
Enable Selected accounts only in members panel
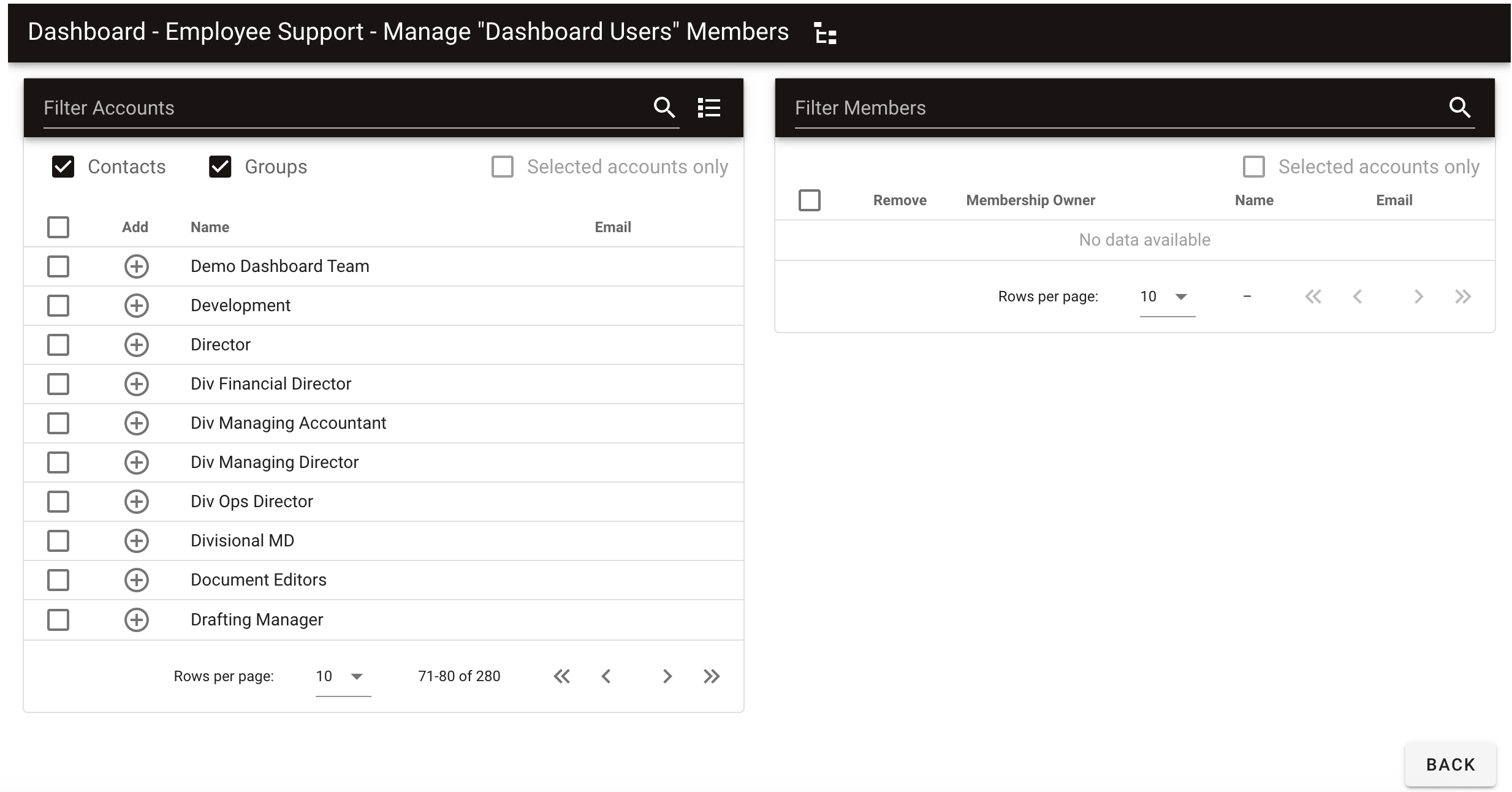click(x=1254, y=166)
